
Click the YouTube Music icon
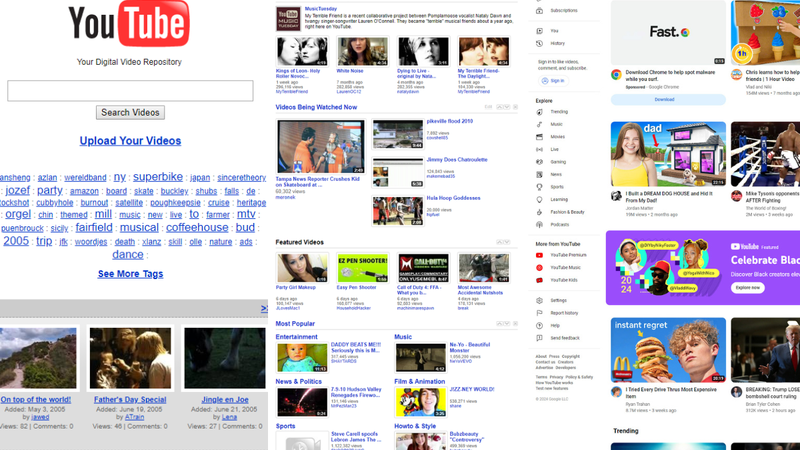click(539, 268)
